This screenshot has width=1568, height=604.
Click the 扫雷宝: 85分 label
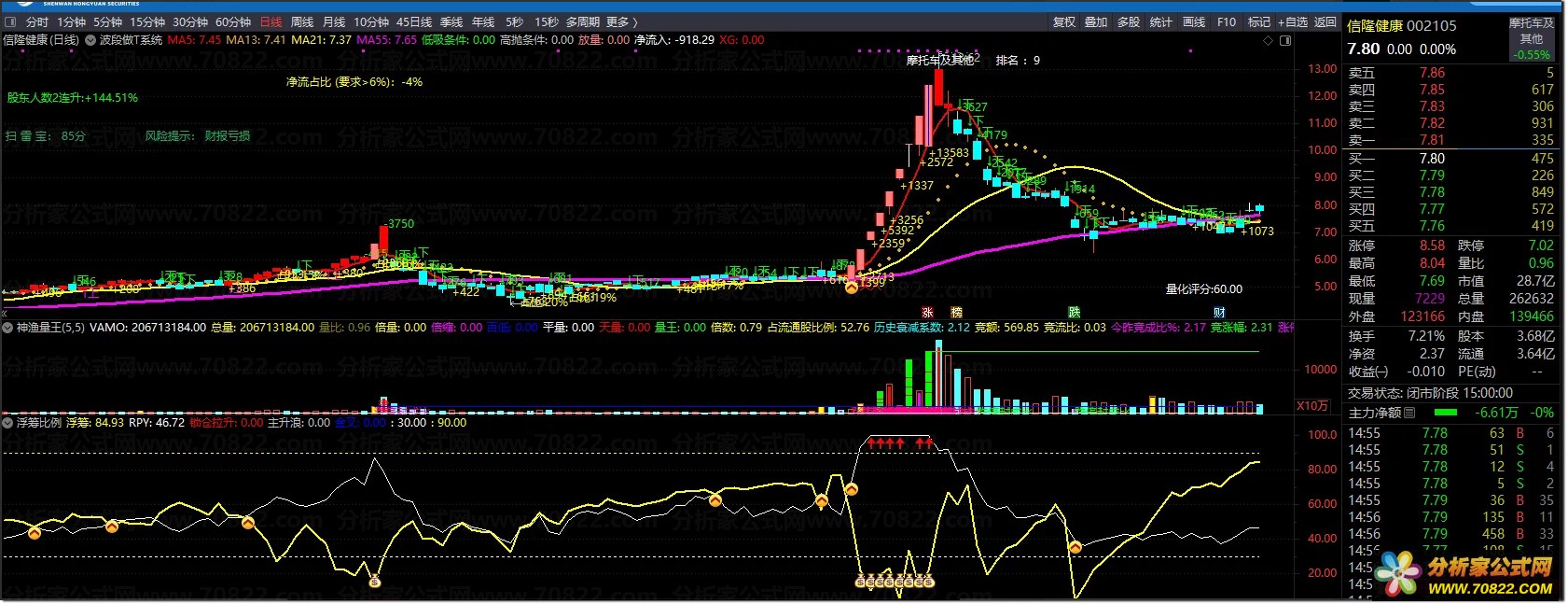[45, 136]
